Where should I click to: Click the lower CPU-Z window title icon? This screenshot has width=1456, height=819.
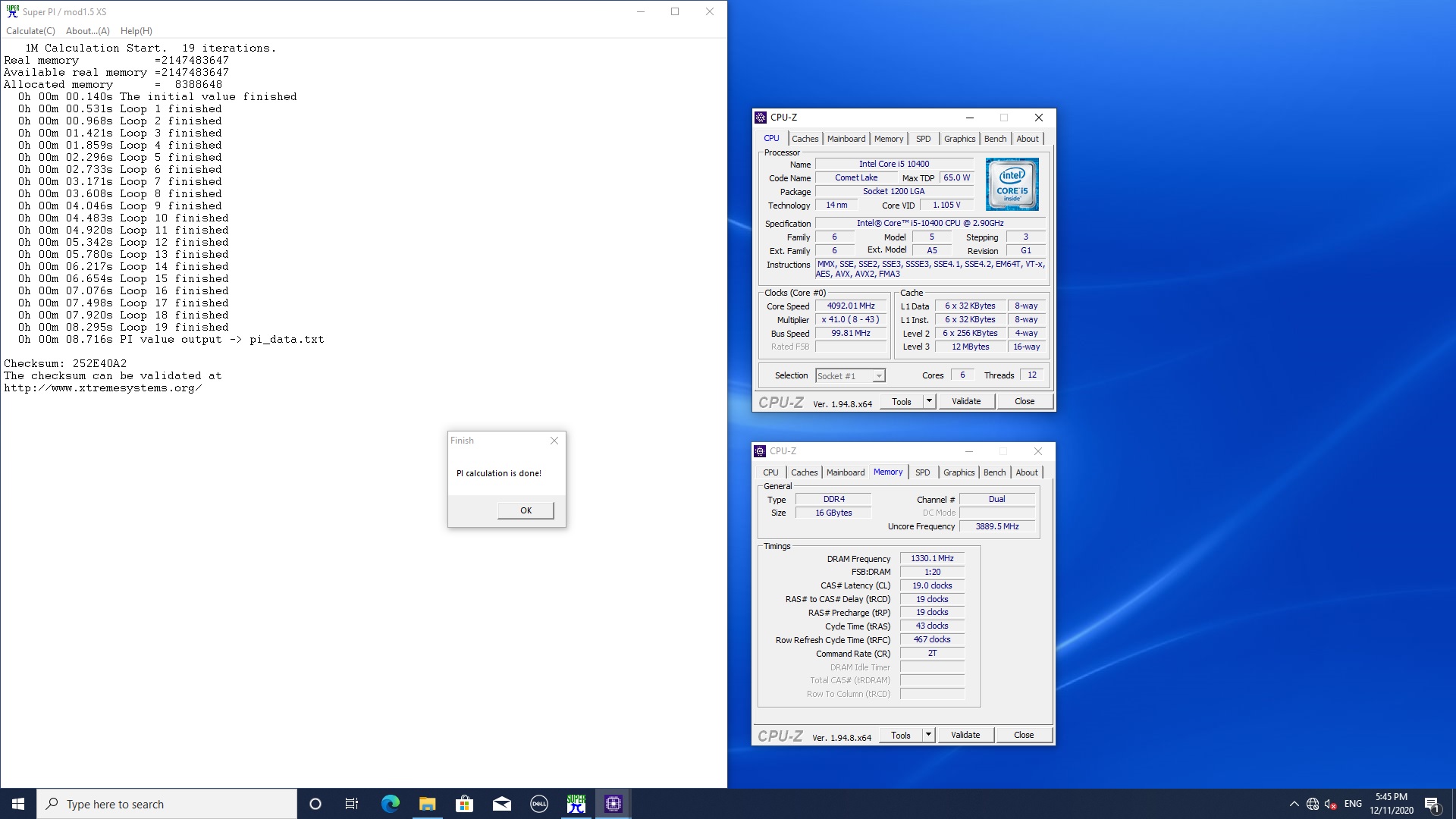tap(760, 451)
